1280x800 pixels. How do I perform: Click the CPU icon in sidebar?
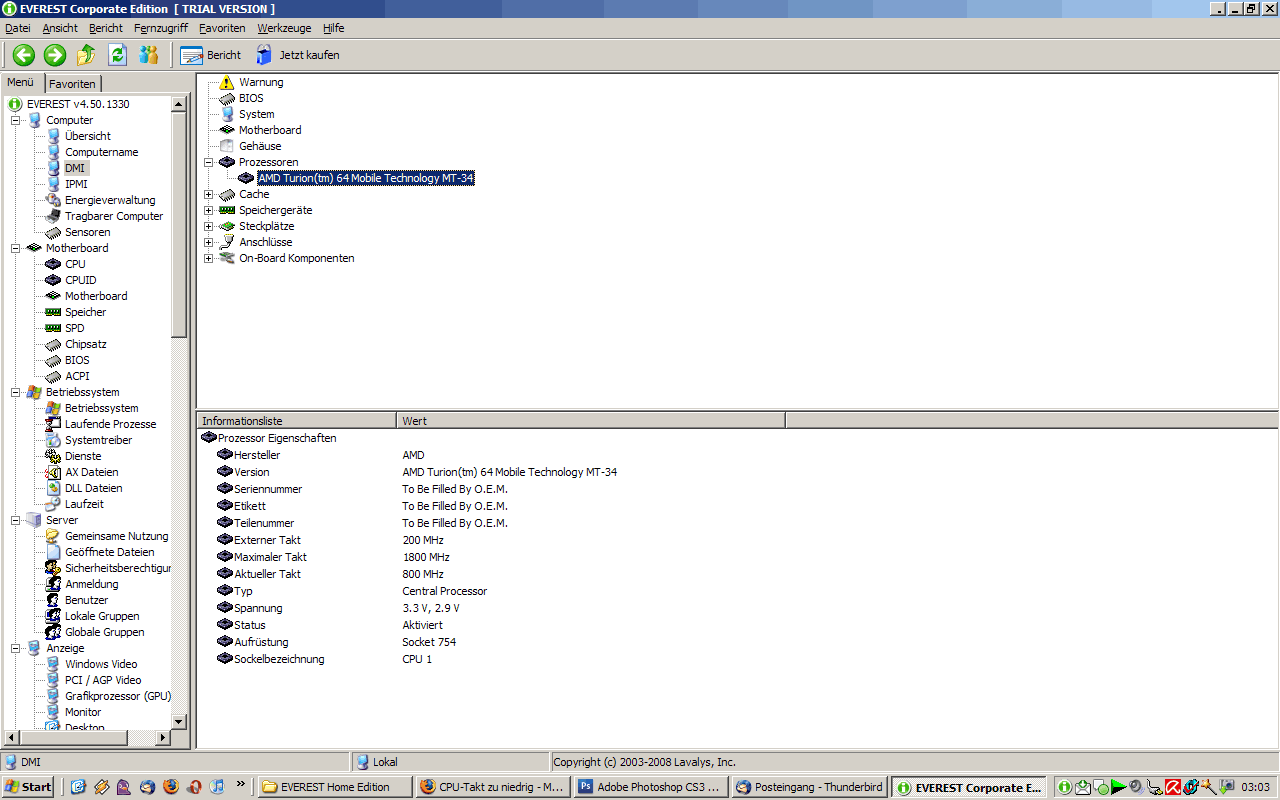pyautogui.click(x=53, y=264)
